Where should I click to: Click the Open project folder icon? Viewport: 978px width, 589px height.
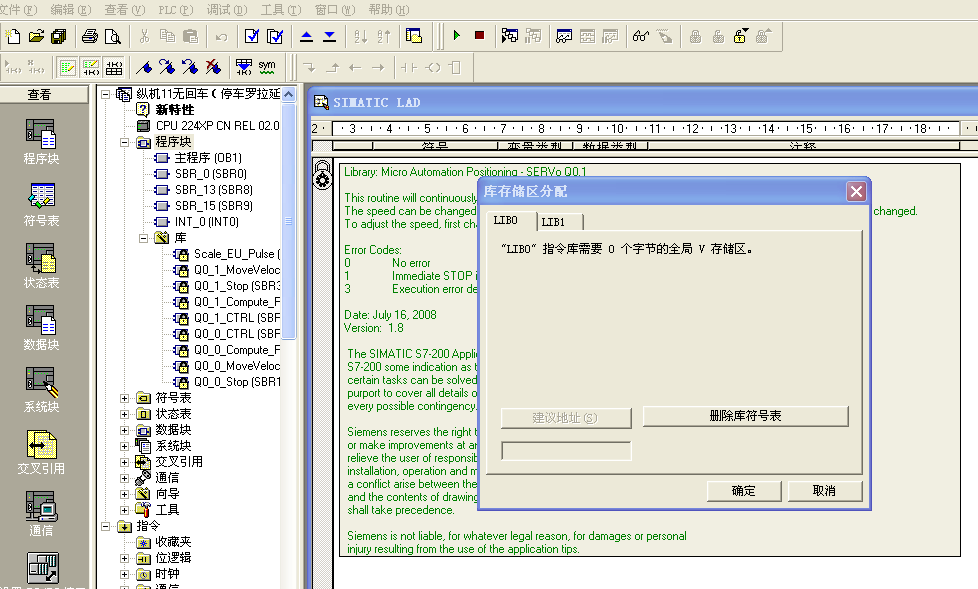(36, 36)
